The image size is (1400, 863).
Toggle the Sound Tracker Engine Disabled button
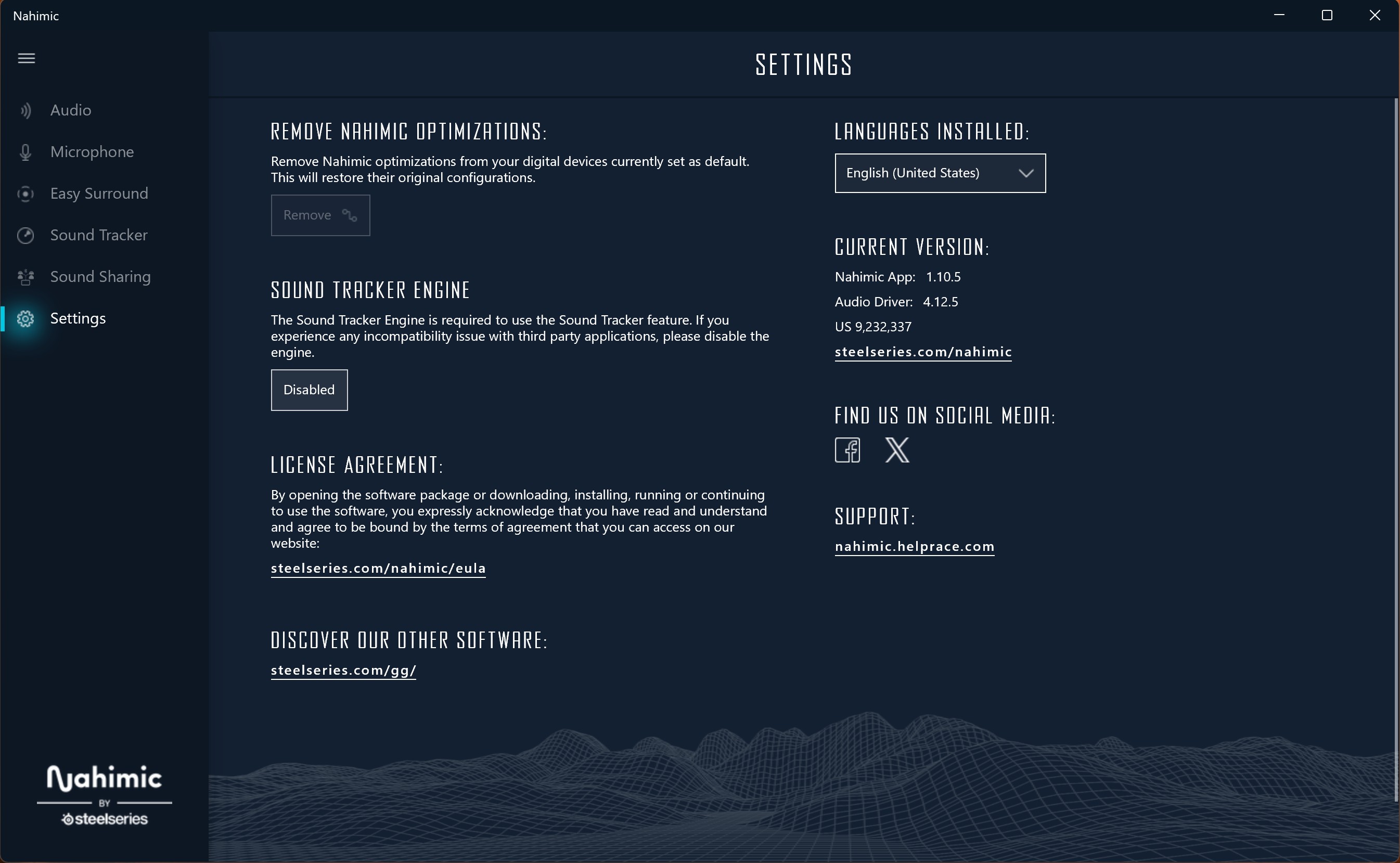coord(309,390)
